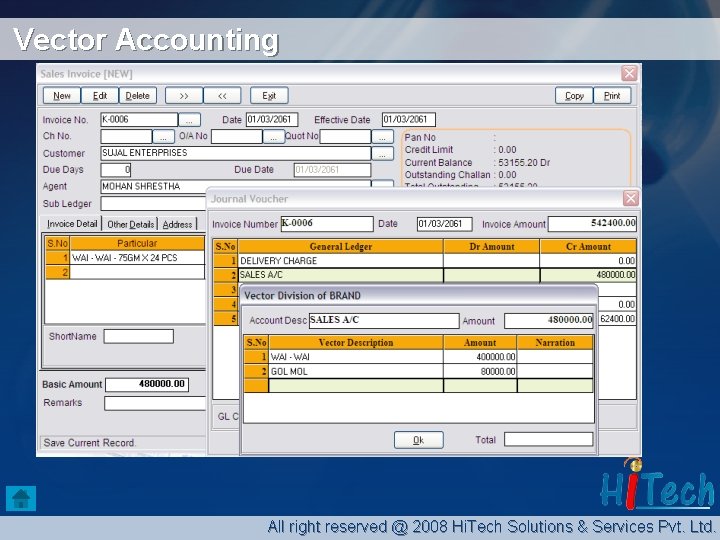Click the Basic Amount field 480000.00
The width and height of the screenshot is (720, 540).
147,384
